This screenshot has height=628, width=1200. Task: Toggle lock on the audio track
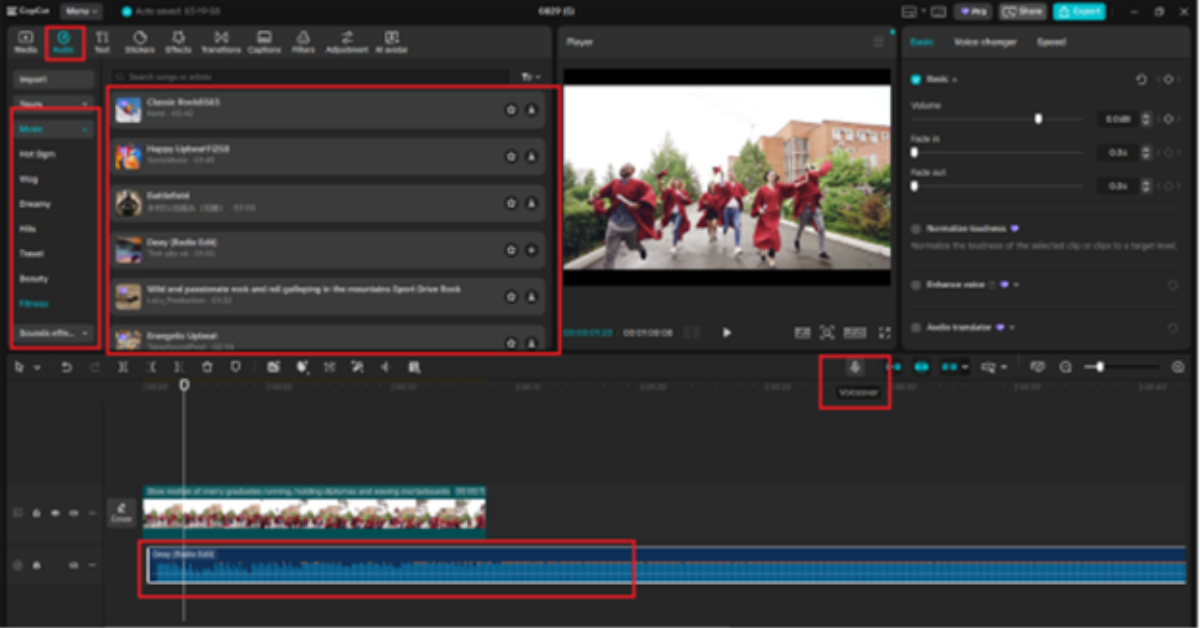(36, 565)
